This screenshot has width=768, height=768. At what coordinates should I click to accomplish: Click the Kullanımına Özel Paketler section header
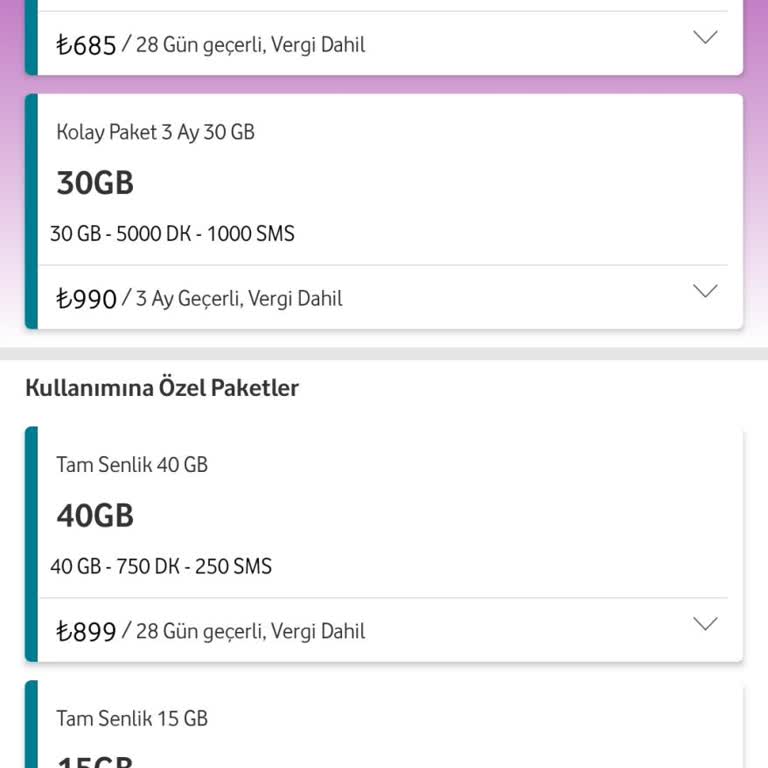pos(162,388)
